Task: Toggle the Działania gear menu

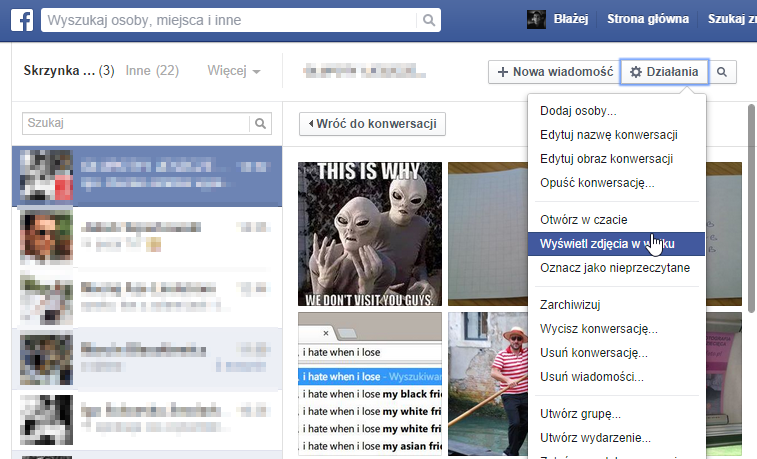Action: click(664, 72)
